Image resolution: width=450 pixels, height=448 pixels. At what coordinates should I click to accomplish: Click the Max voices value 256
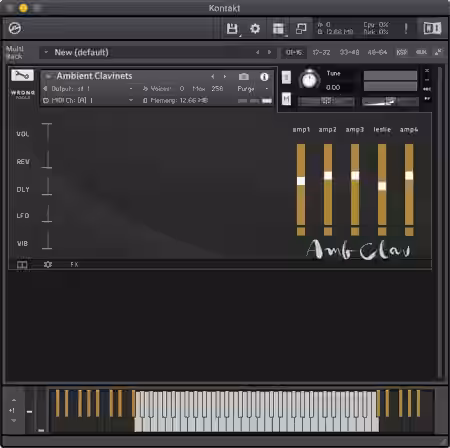point(217,89)
